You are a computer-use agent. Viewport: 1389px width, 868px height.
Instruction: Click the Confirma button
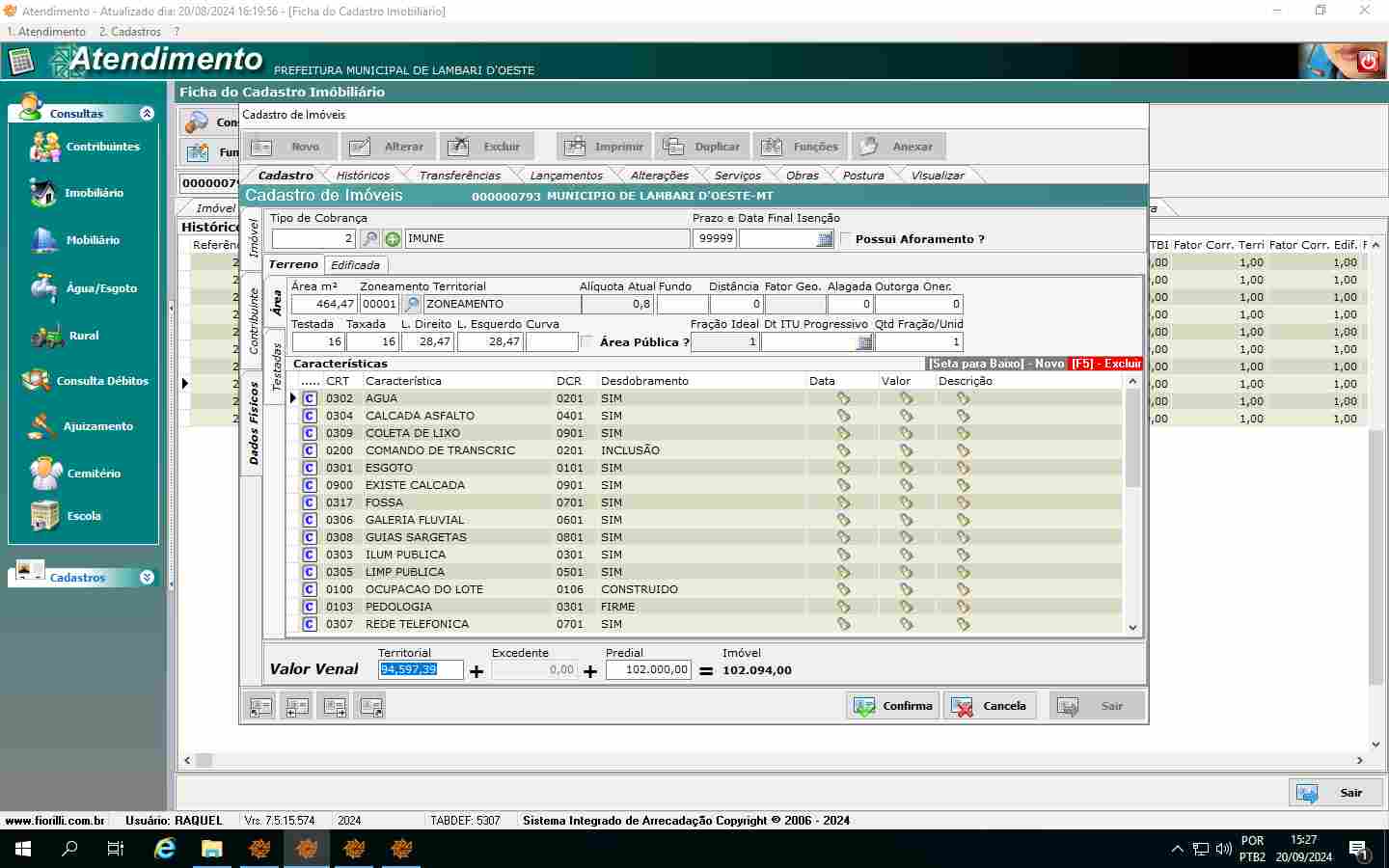(893, 706)
